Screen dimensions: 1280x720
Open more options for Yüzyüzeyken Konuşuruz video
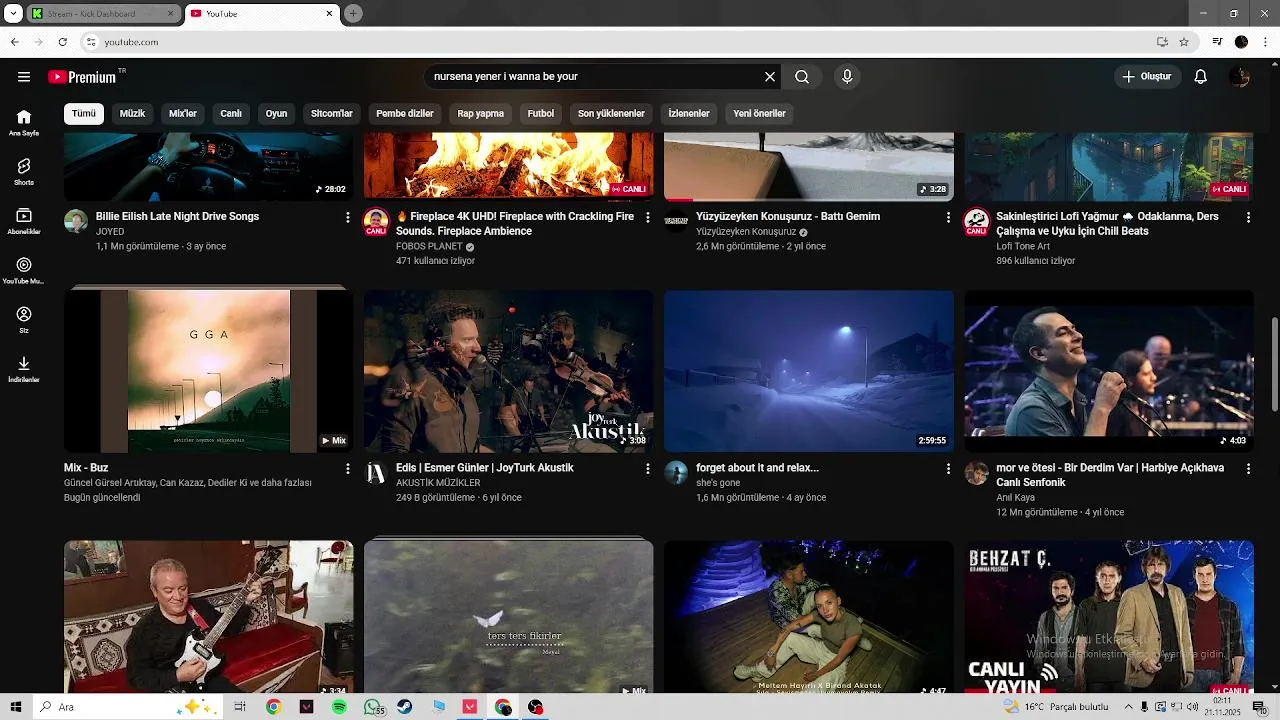pos(948,217)
